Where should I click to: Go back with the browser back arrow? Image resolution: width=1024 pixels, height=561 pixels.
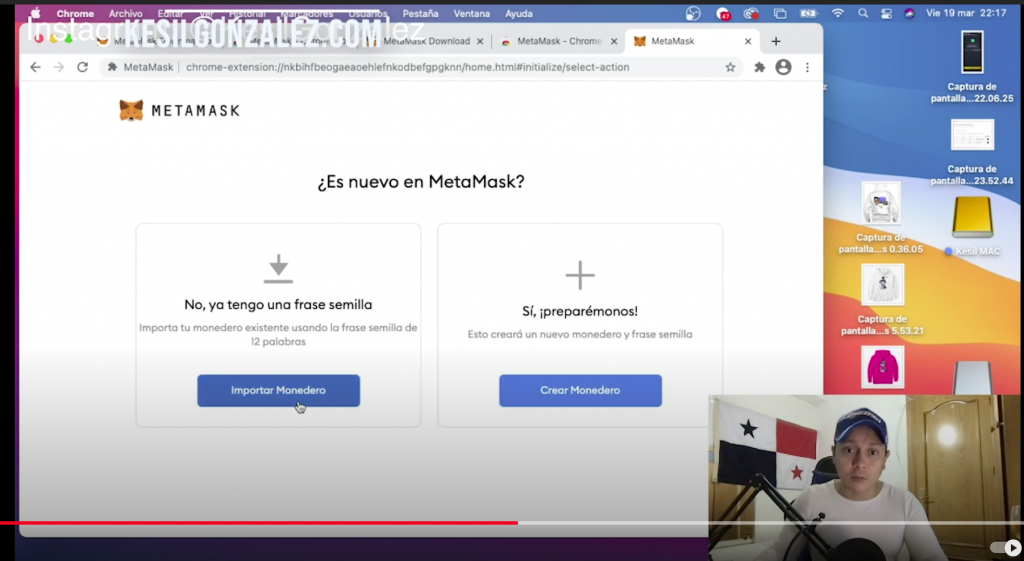(36, 67)
